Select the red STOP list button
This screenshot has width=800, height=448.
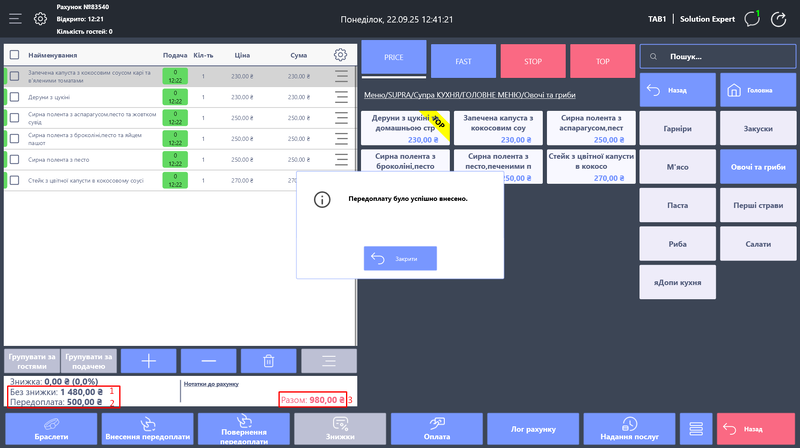pyautogui.click(x=533, y=61)
